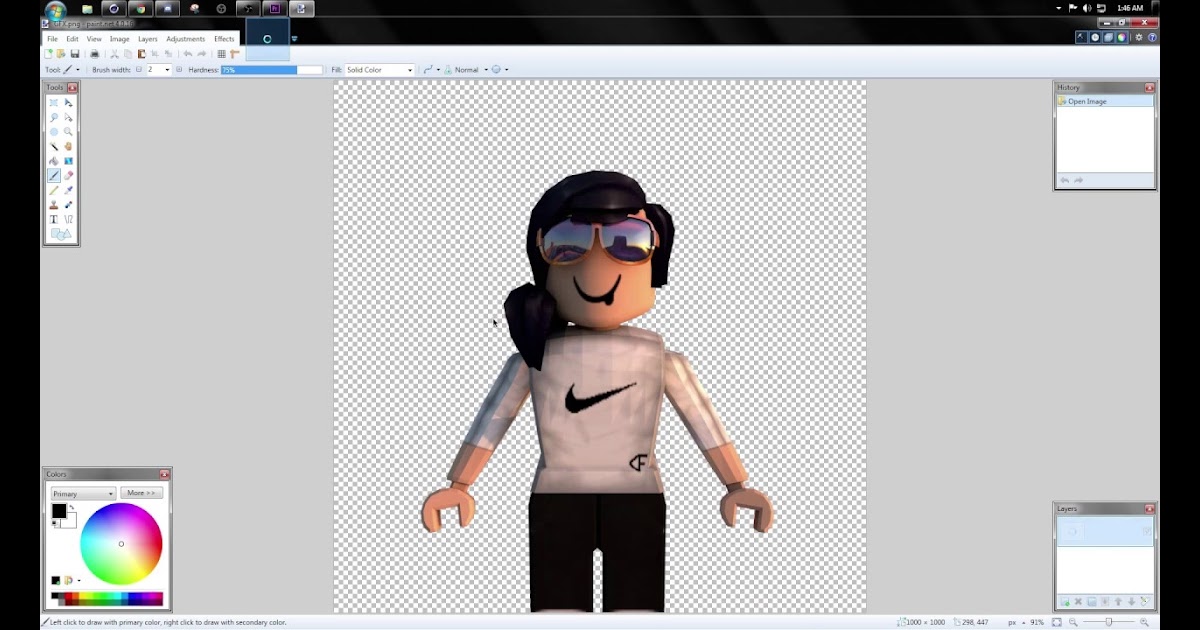Select the Recolor tool

coord(68,204)
